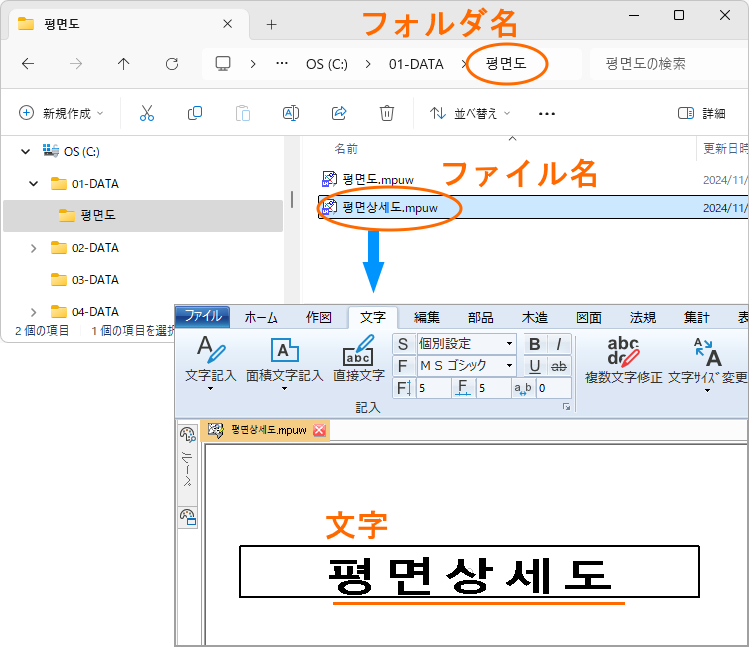The width and height of the screenshot is (749, 647).
Task: Toggle underline text formatting
Action: coord(535,366)
